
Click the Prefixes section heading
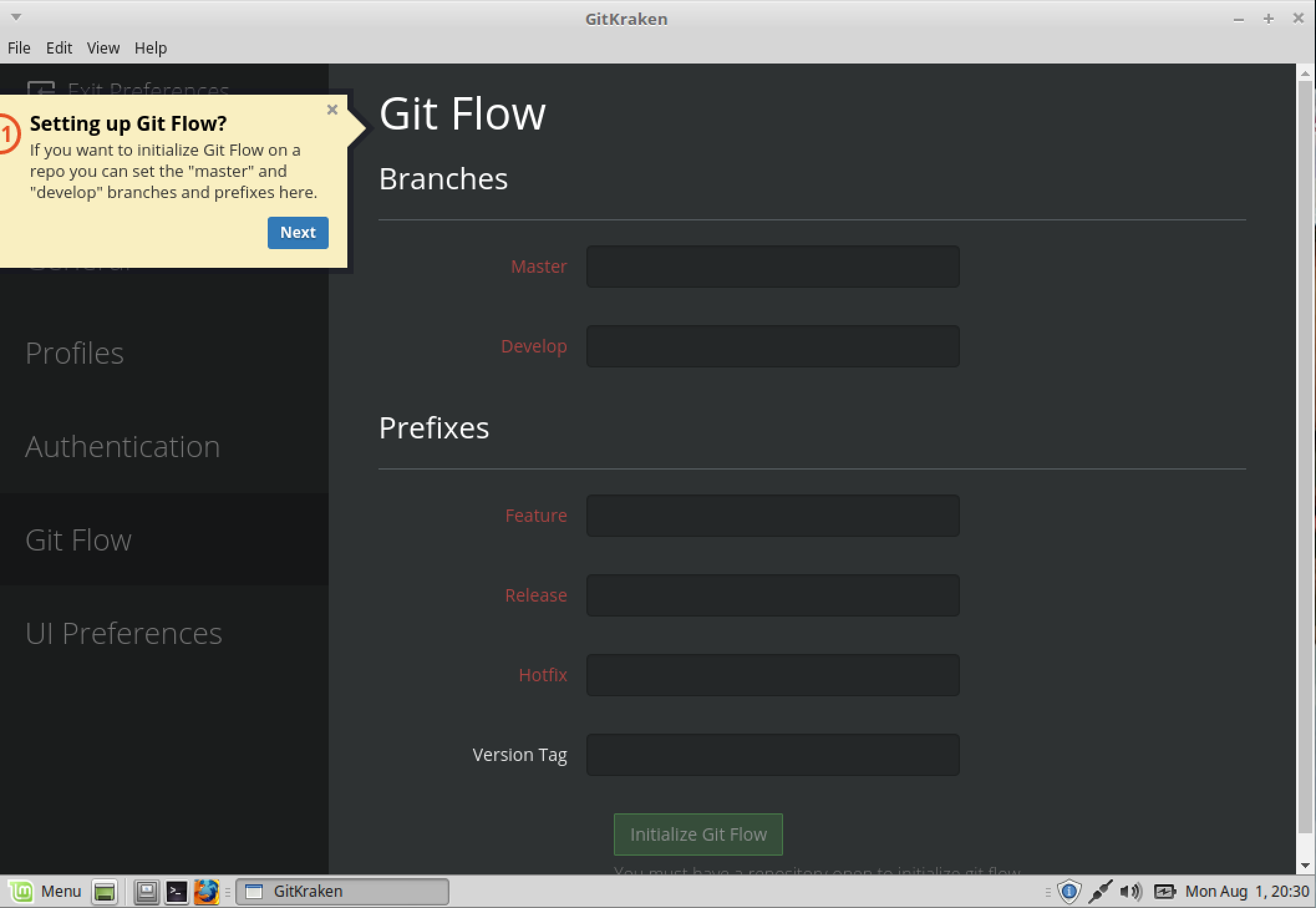[x=434, y=428]
